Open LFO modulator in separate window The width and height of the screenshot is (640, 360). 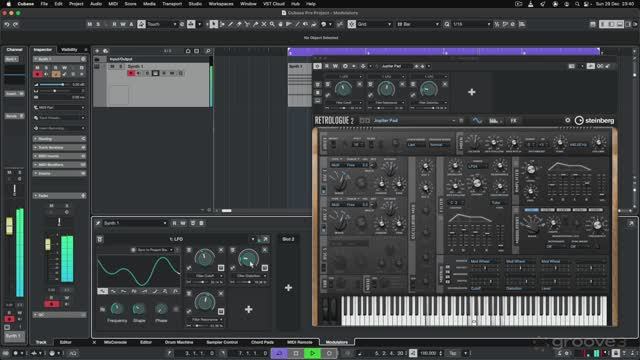coord(266,239)
